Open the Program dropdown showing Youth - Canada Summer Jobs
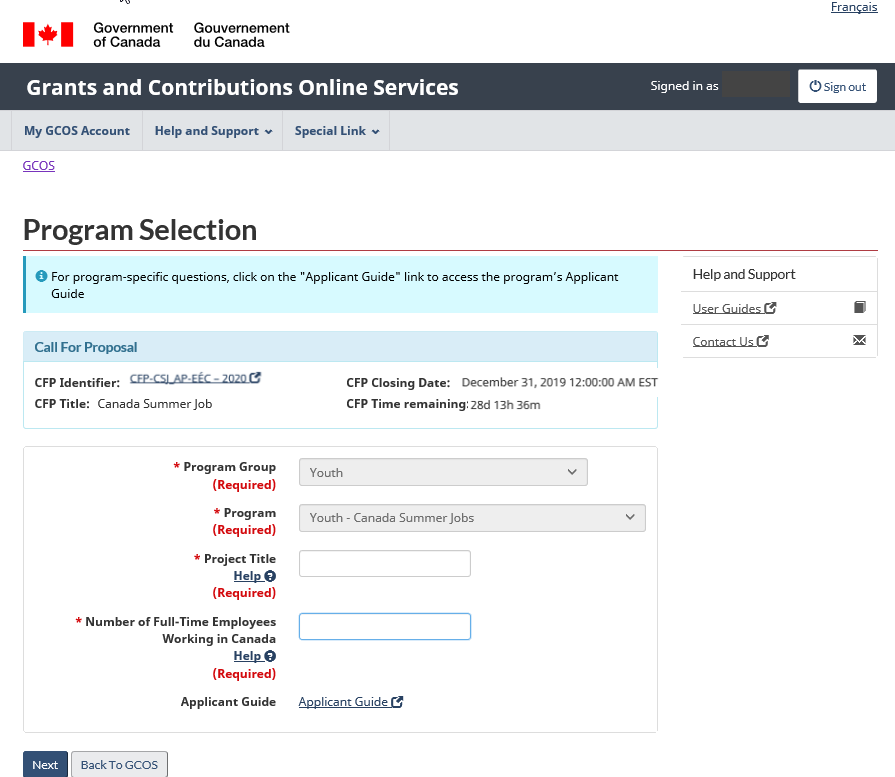895x777 pixels. 472,518
